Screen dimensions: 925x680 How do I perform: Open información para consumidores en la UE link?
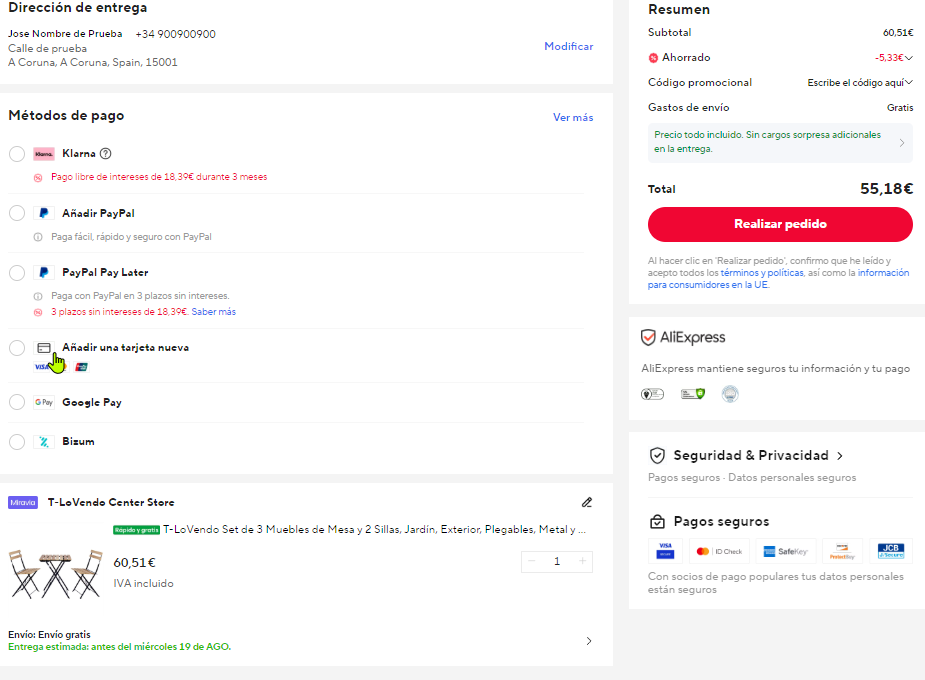click(779, 278)
